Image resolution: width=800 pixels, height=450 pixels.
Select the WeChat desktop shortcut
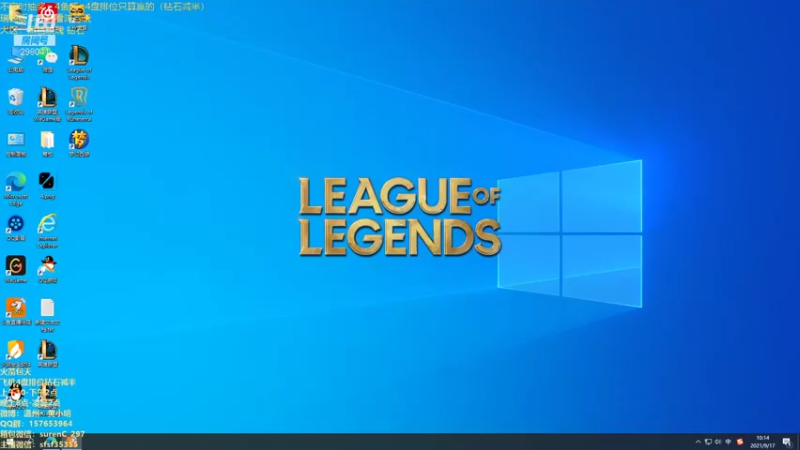tap(47, 62)
